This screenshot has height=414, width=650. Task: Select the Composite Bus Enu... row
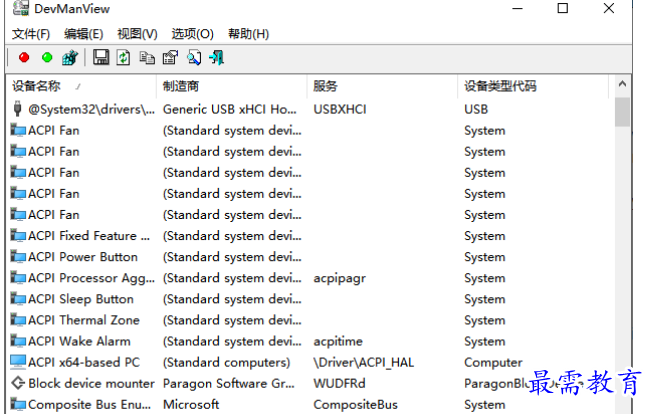tap(310, 404)
